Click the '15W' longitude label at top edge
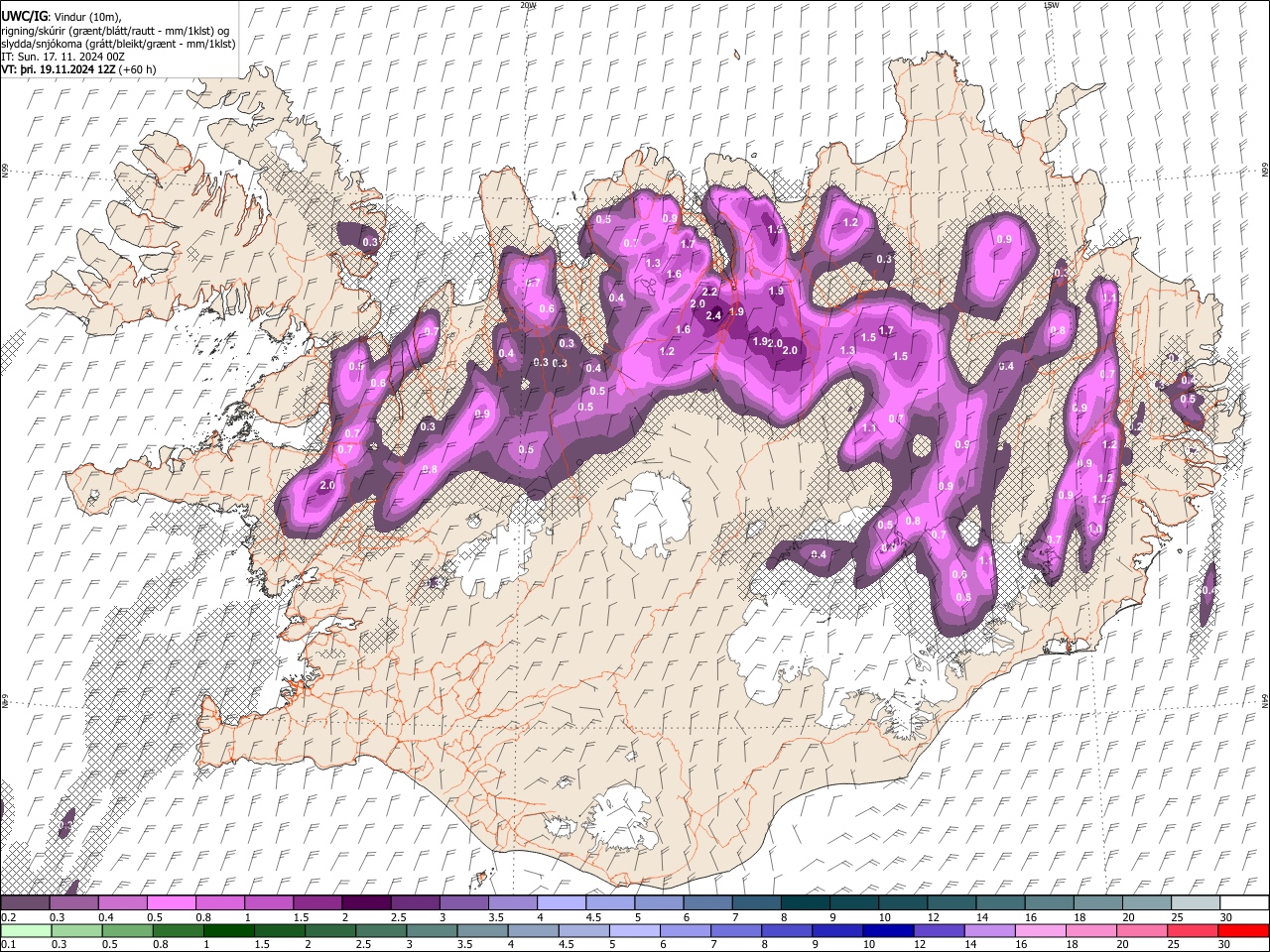Screen dimensions: 1270x952 point(1051,5)
